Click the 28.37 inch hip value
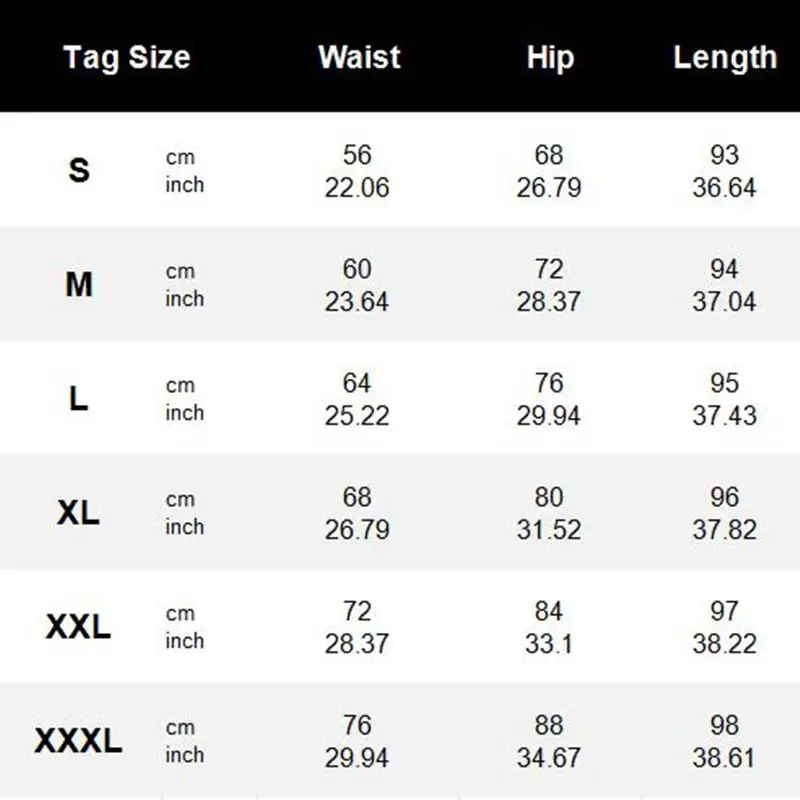Screen dimensions: 800x800 [x=549, y=302]
